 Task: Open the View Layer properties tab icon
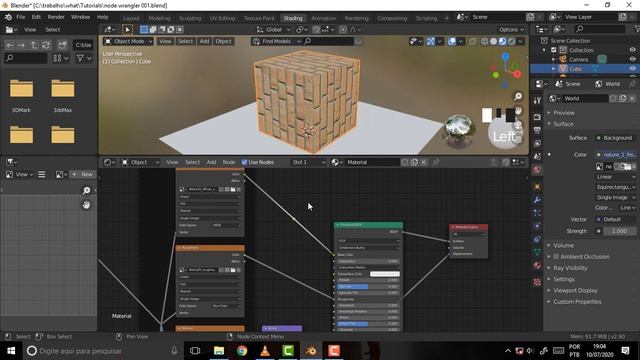(537, 143)
